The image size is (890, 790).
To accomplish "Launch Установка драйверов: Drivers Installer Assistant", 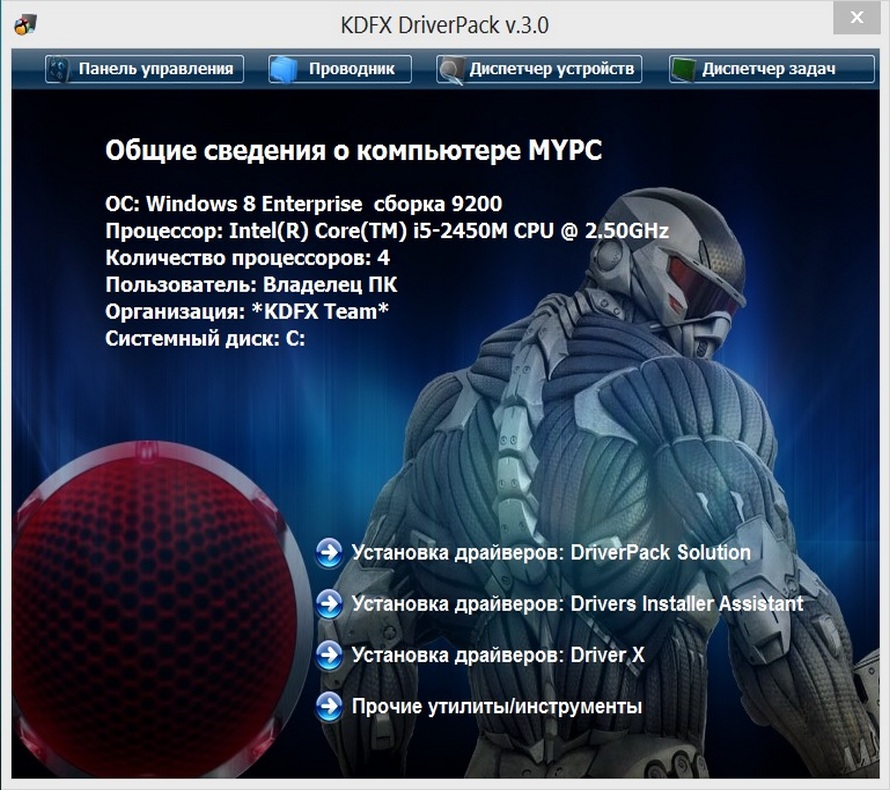I will tap(577, 604).
